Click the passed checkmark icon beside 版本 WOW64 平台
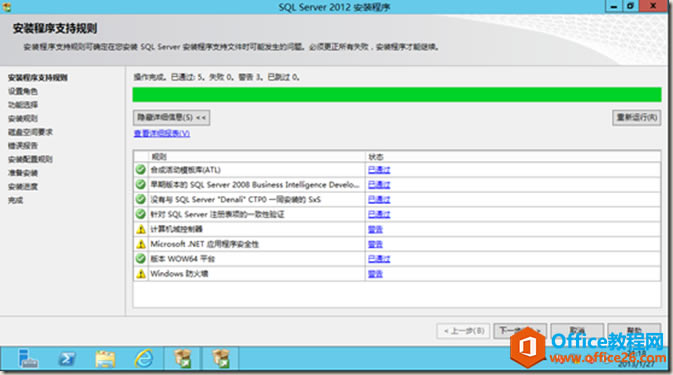 pos(141,259)
